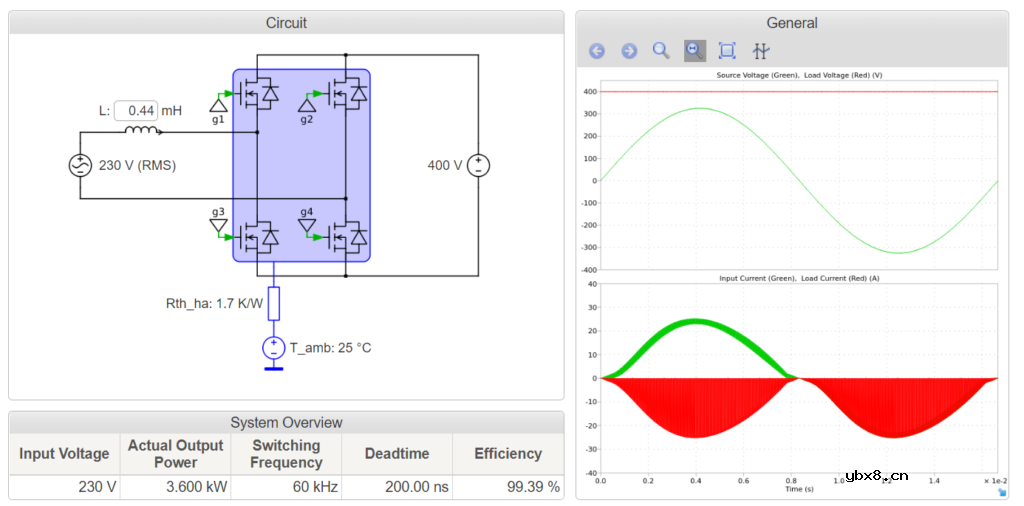The height and width of the screenshot is (506, 1024).
Task: Select the g3 gate signal triangle
Action: point(218,227)
